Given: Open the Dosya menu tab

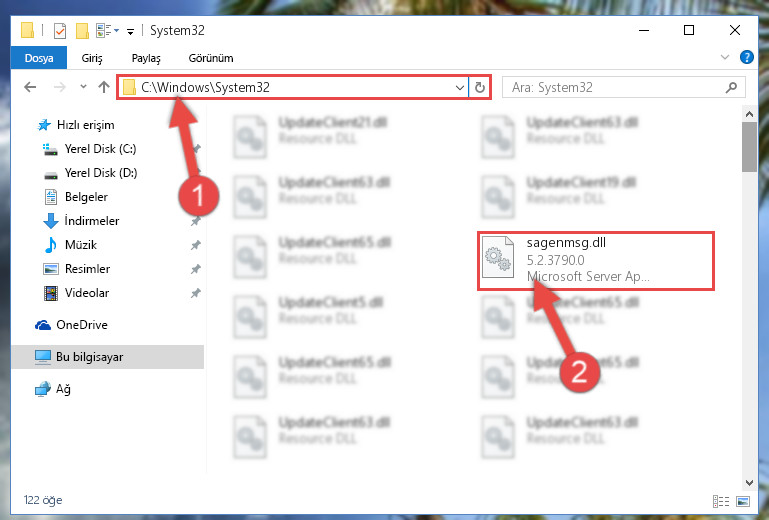Looking at the screenshot, I should [39, 58].
